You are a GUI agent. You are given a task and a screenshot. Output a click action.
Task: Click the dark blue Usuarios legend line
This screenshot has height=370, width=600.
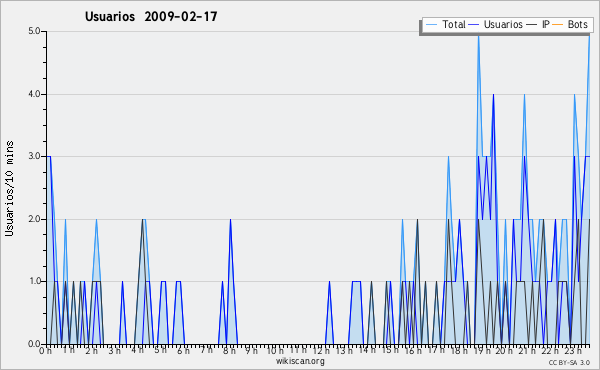(x=474, y=25)
